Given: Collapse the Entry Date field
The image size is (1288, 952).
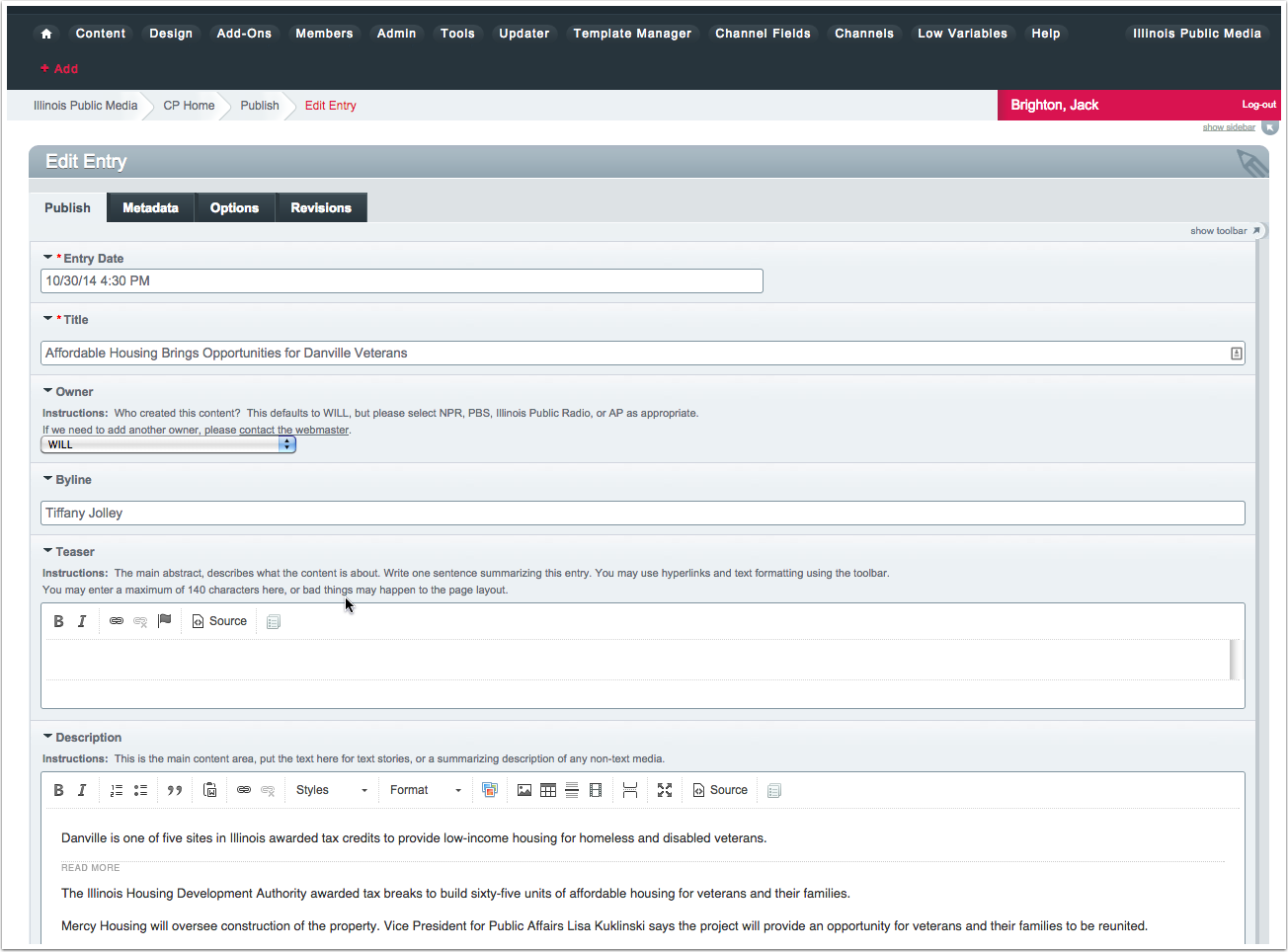Looking at the screenshot, I should 47,257.
